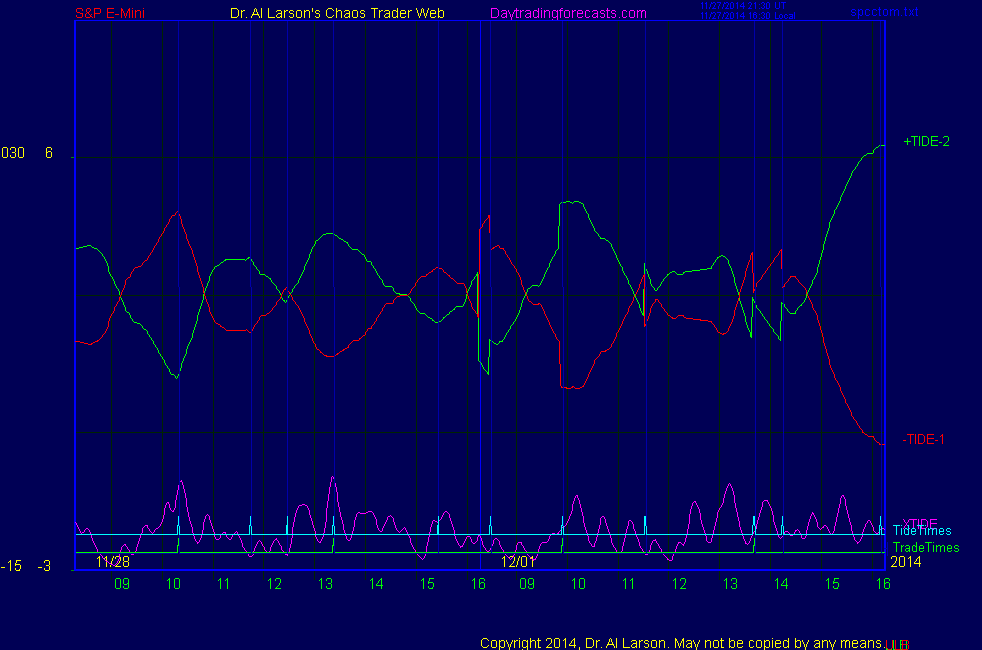Click the 11/28 date marker
The height and width of the screenshot is (650, 982).
[x=113, y=562]
